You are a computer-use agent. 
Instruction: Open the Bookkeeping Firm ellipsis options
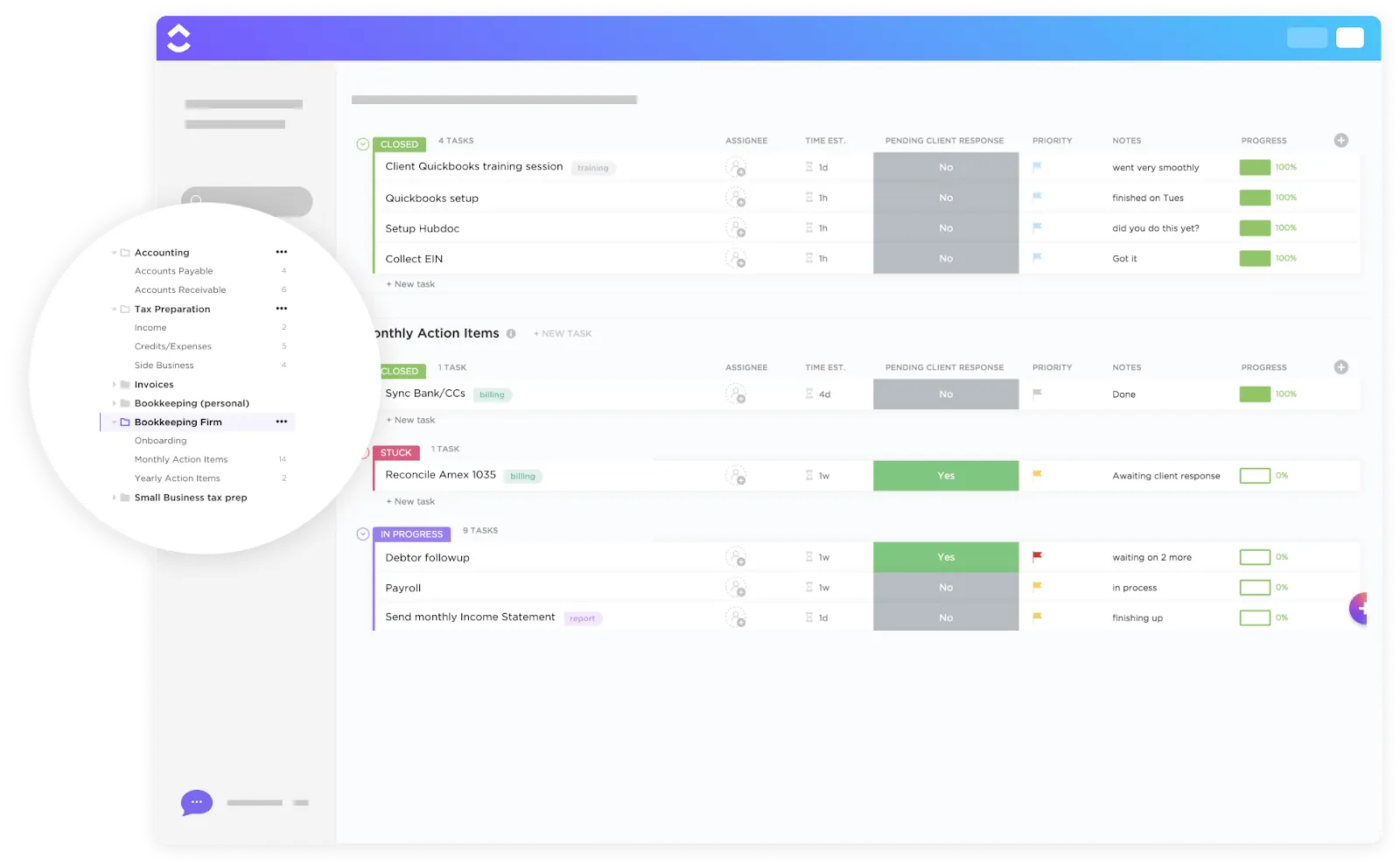coord(282,422)
